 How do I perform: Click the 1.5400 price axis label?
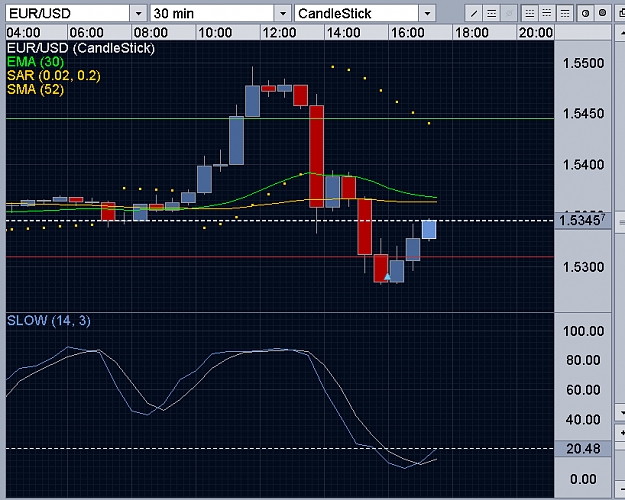583,165
